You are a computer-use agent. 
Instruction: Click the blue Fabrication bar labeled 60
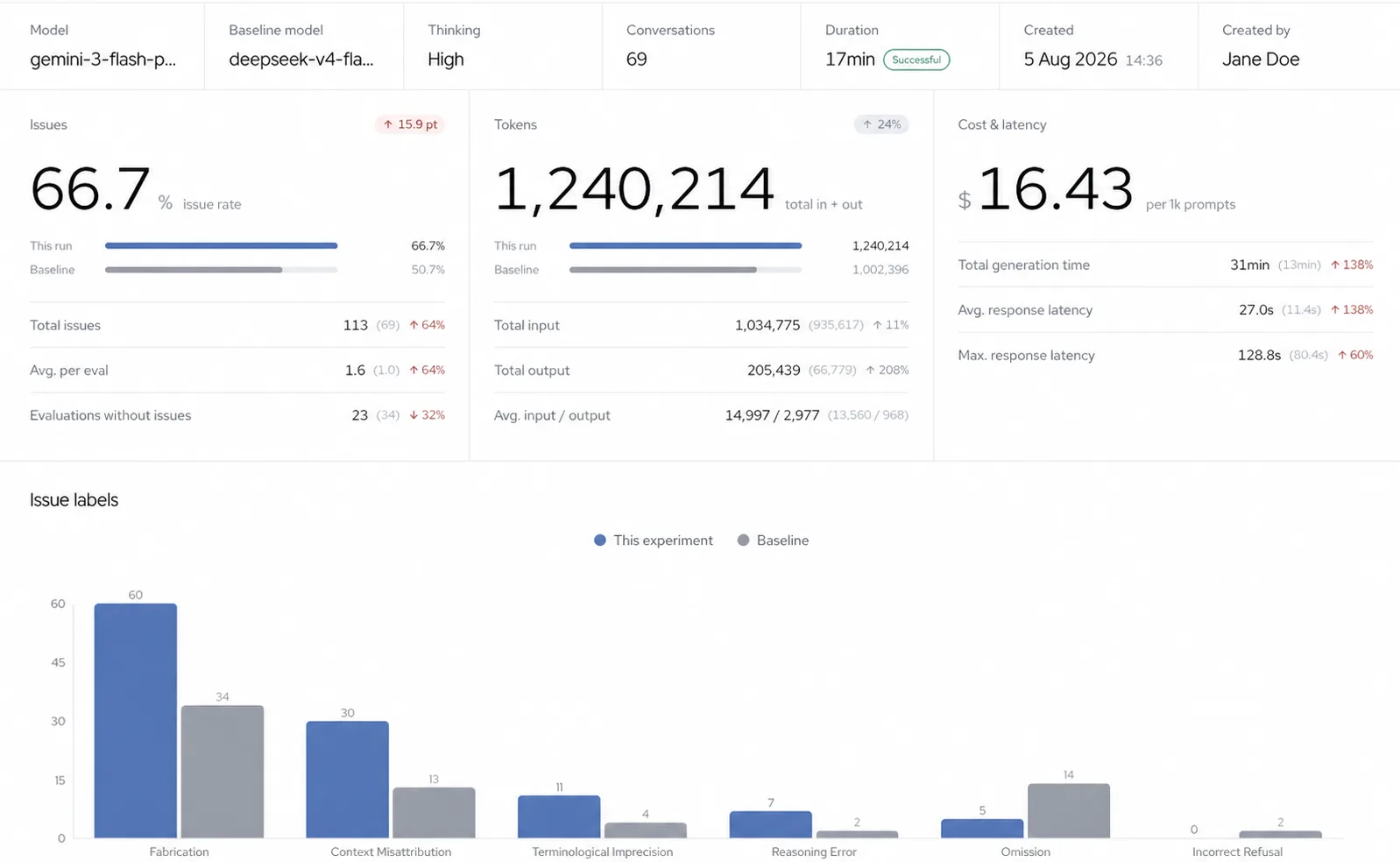[136, 720]
